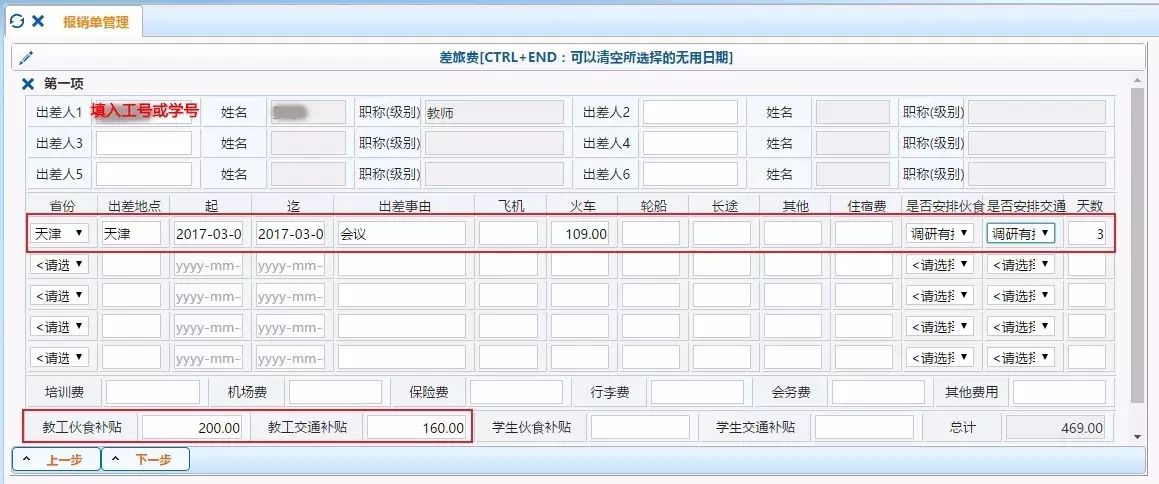The height and width of the screenshot is (484, 1159).
Task: Click the 行李费 input field
Action: pyautogui.click(x=698, y=392)
